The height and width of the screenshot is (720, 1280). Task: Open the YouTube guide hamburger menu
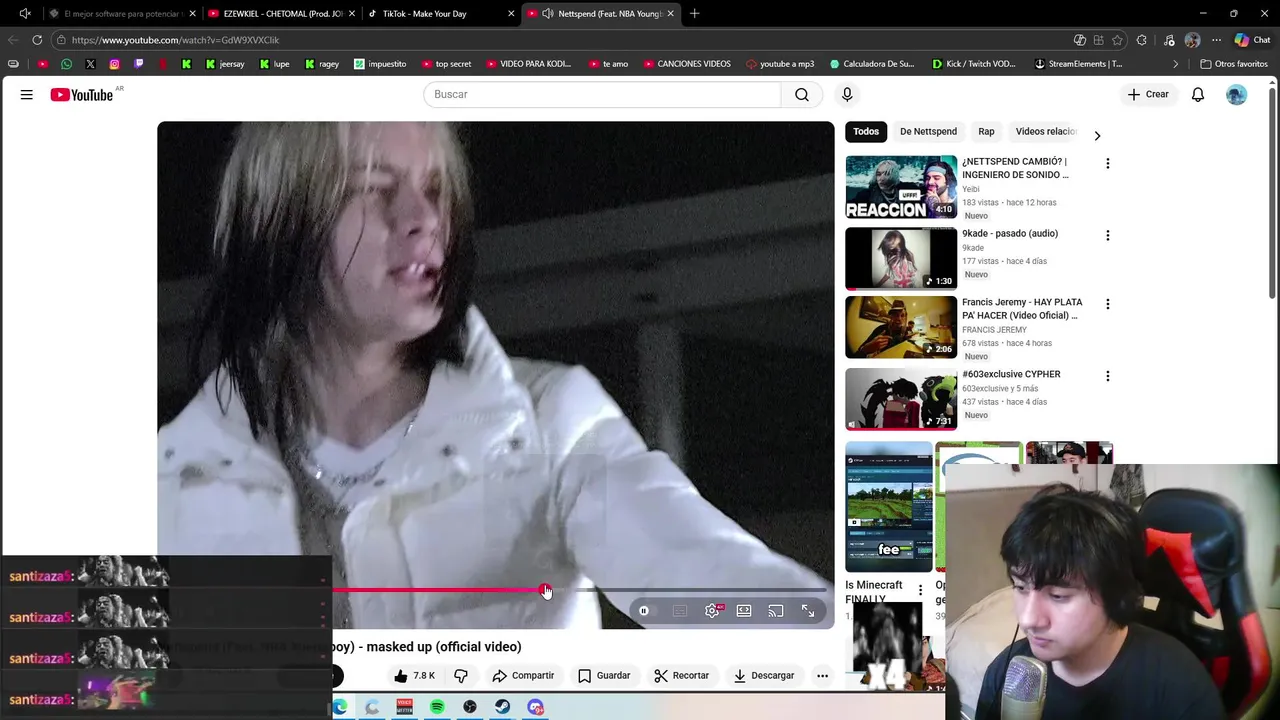tap(27, 94)
